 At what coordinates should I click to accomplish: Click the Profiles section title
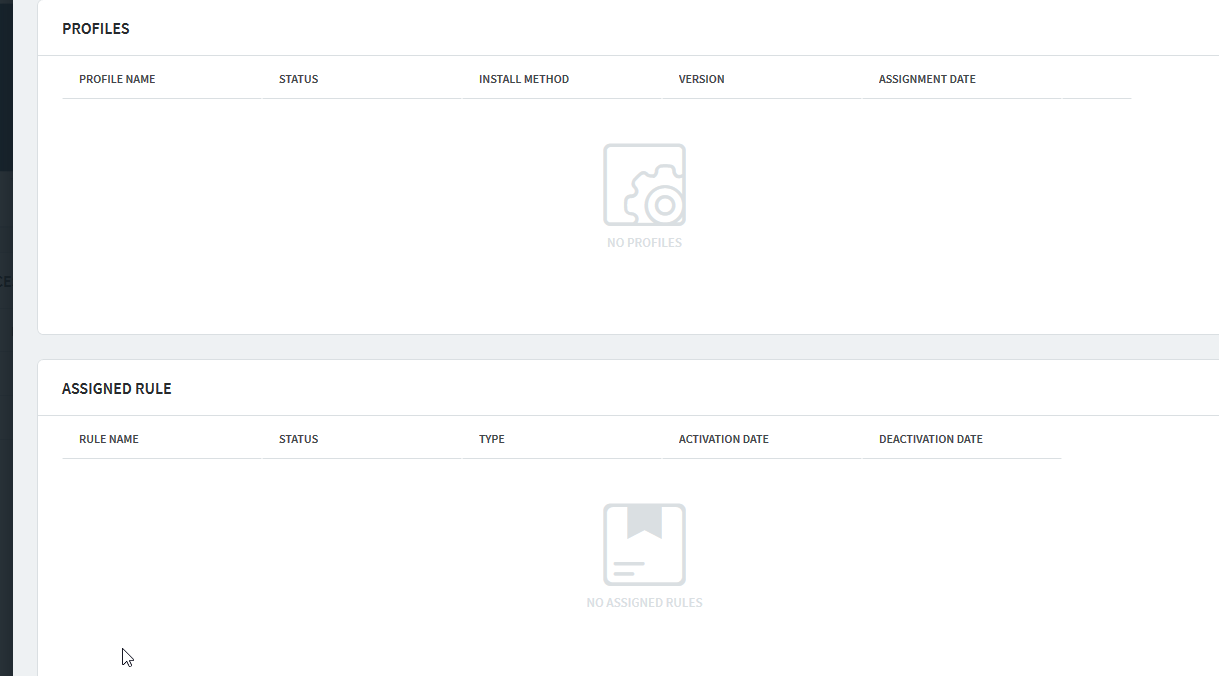pos(96,29)
